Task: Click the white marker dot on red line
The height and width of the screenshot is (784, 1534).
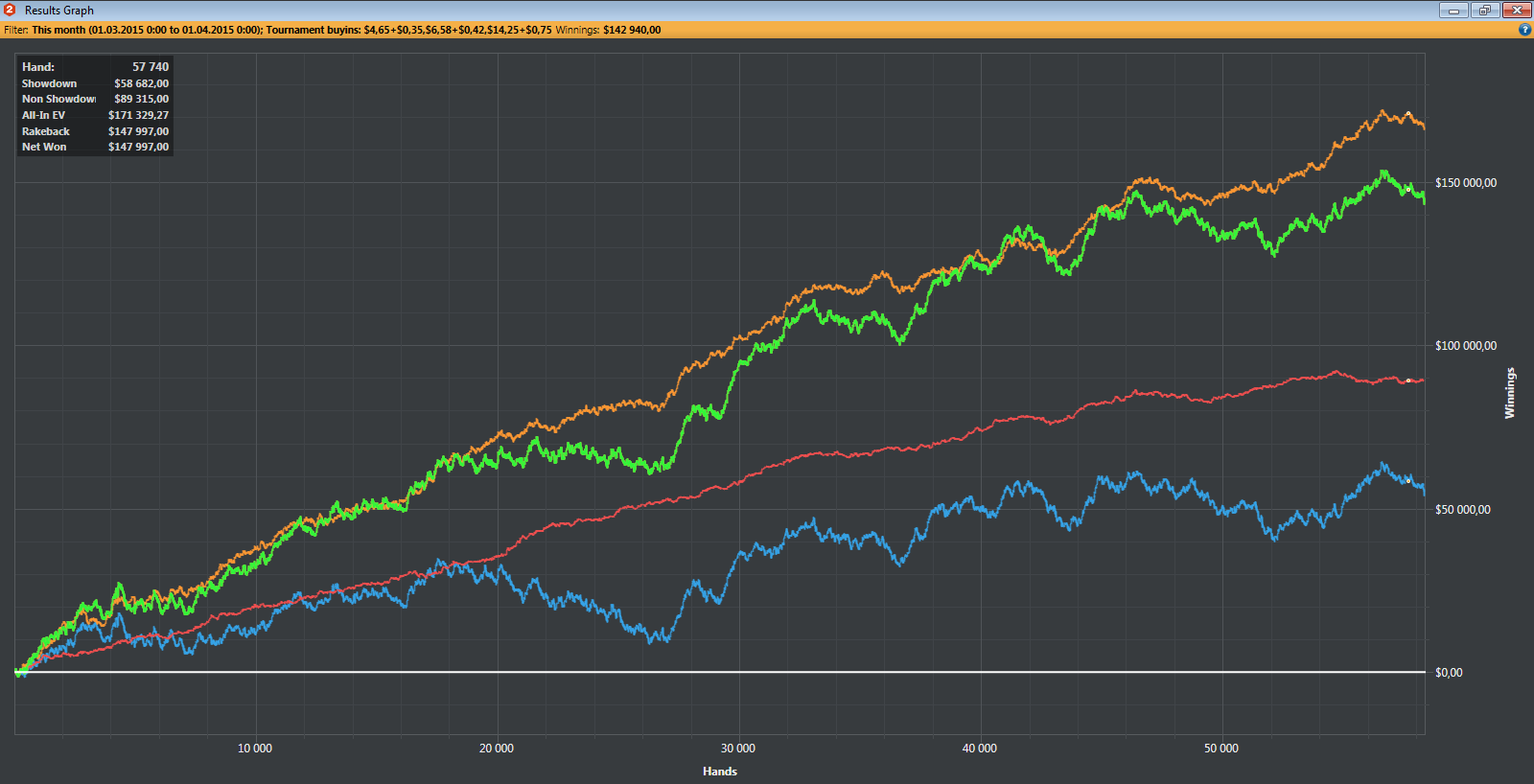Action: 1408,381
